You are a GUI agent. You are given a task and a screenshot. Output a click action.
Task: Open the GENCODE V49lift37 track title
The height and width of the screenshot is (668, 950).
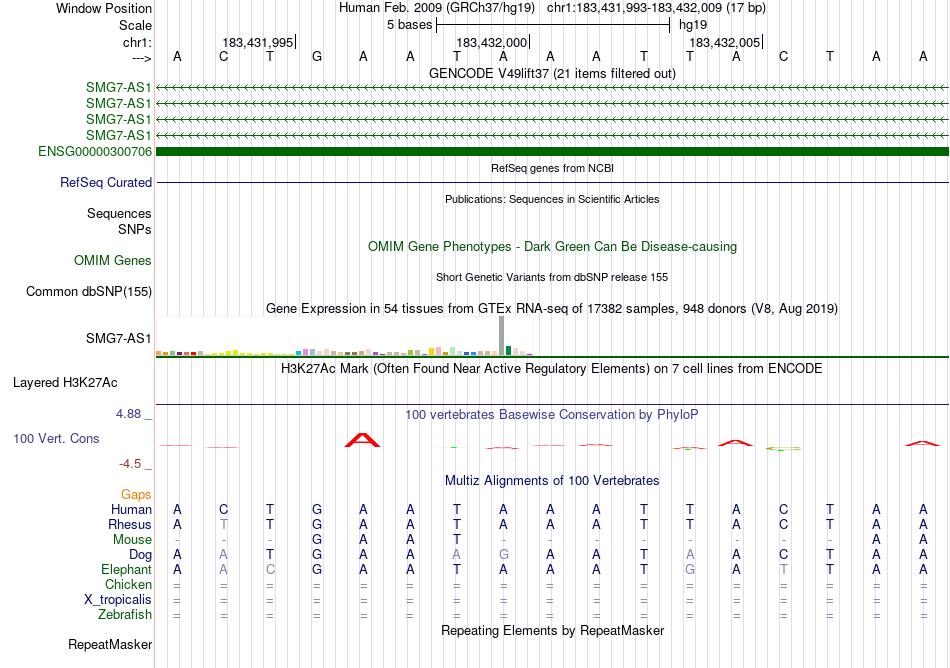552,73
